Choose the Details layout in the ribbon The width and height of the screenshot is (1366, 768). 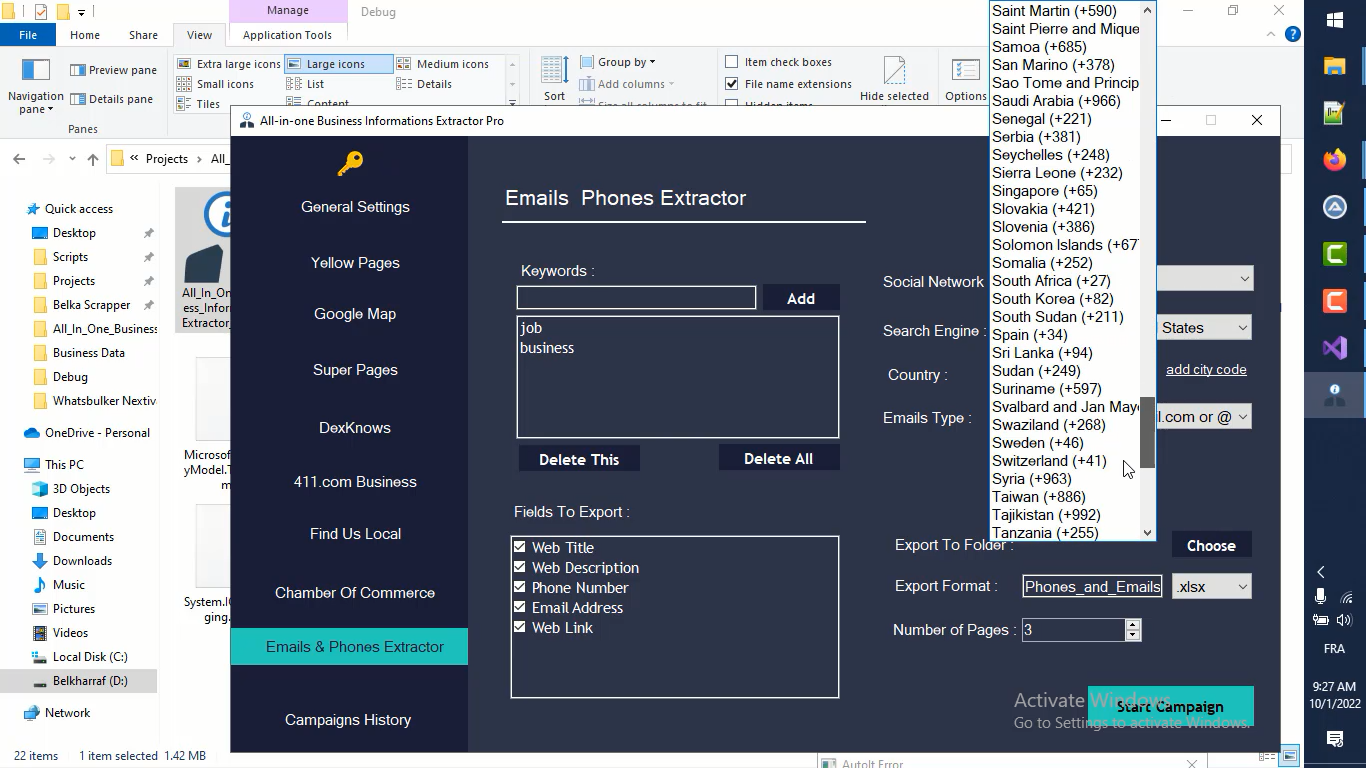[x=424, y=84]
